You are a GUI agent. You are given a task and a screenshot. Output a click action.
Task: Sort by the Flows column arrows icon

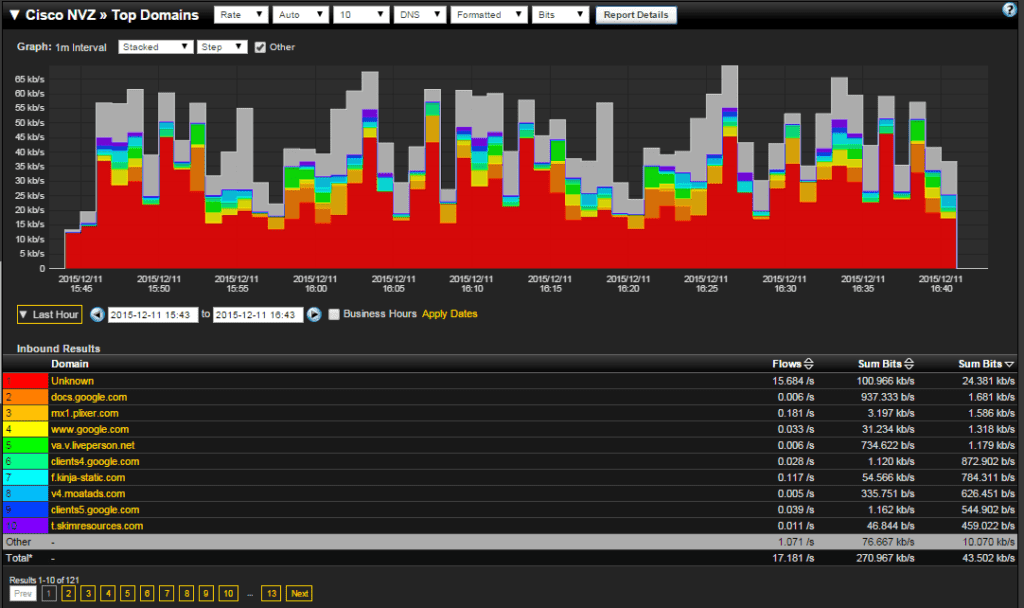coord(808,364)
